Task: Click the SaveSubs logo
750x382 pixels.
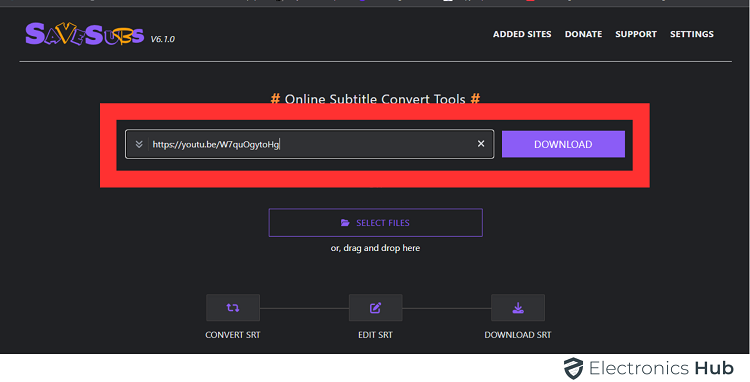Action: [x=85, y=34]
